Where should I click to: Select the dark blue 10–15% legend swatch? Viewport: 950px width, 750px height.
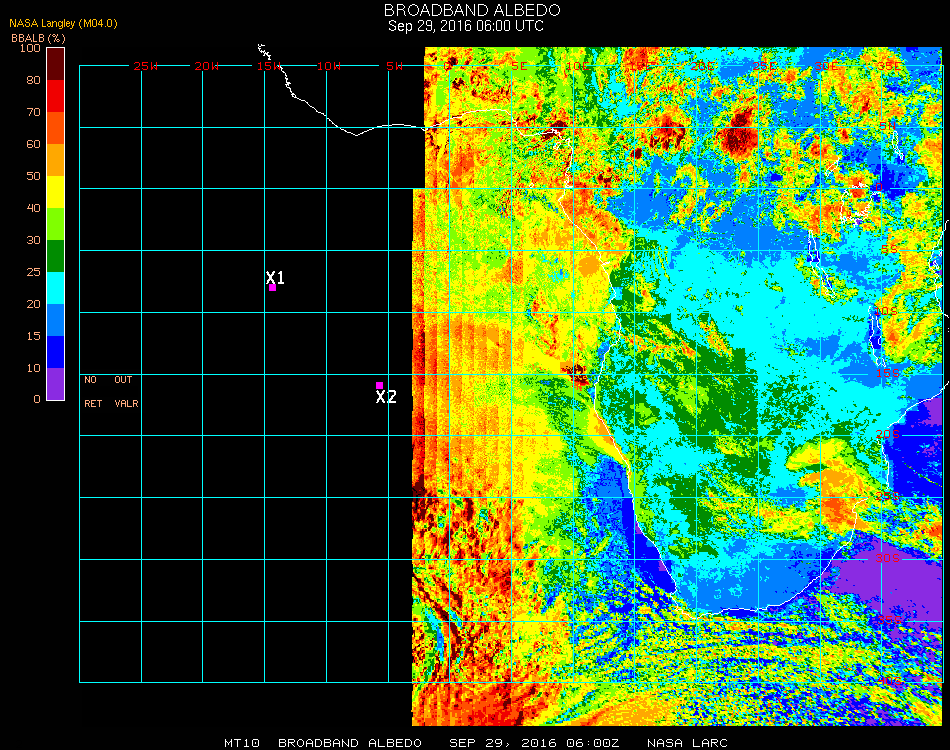(55, 351)
